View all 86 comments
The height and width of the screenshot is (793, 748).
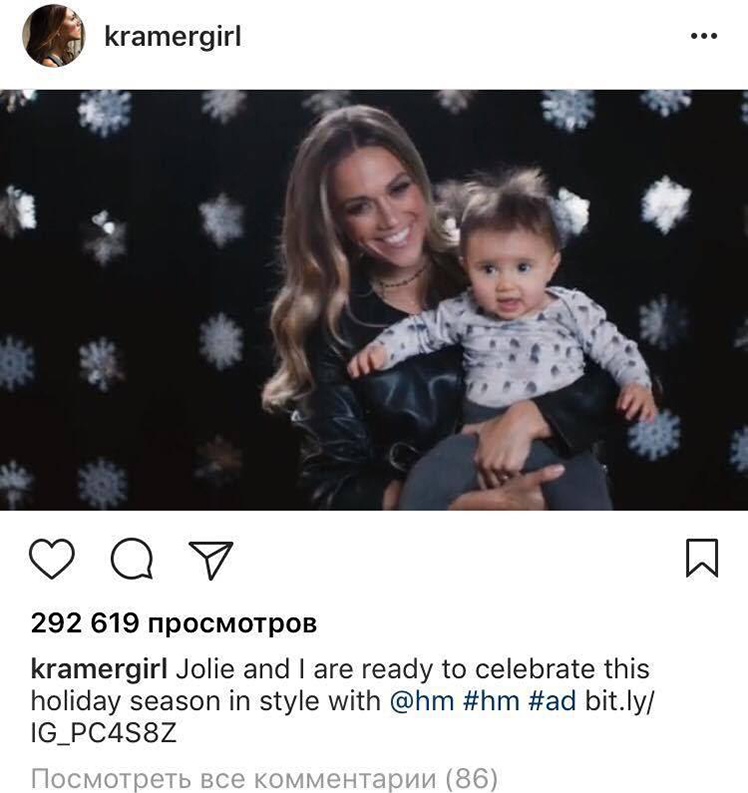pos(264,779)
